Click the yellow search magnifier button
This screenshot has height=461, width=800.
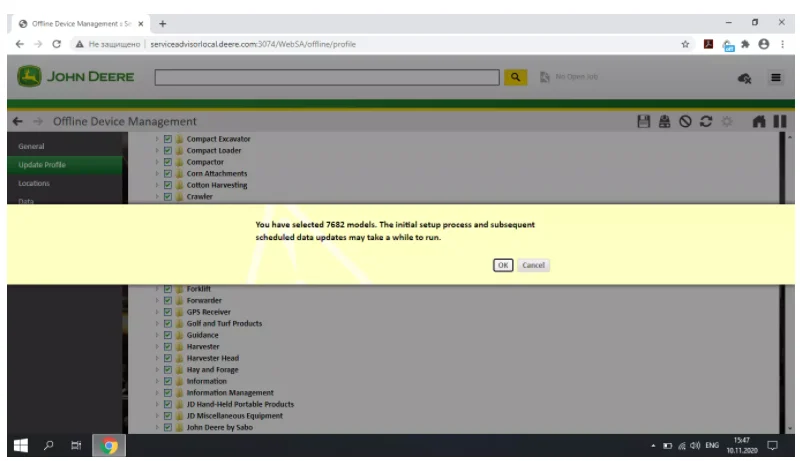click(515, 77)
